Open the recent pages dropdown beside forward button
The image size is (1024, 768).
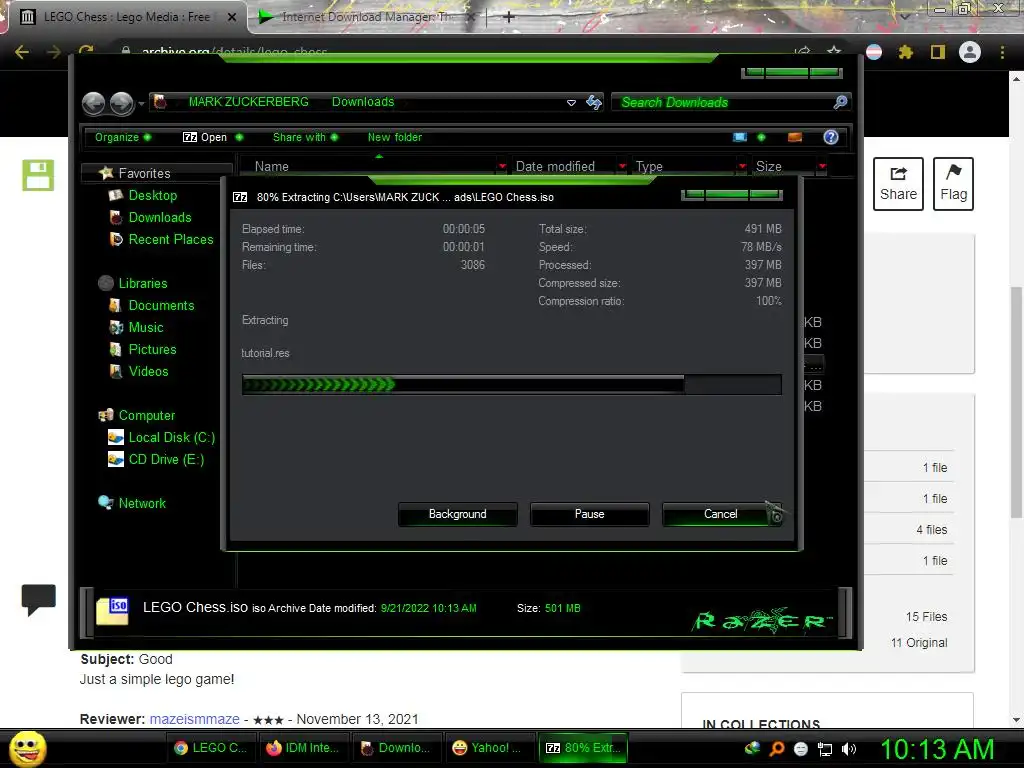[141, 103]
